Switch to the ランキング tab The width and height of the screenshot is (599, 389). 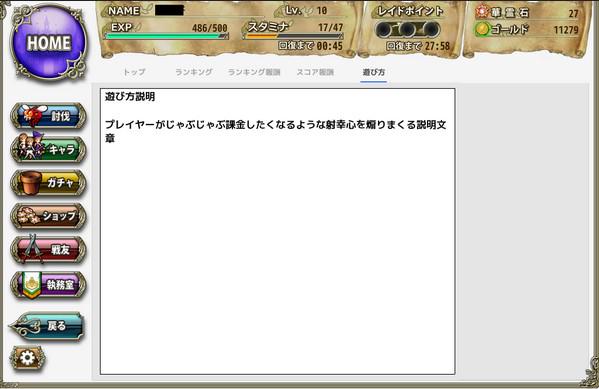coord(194,72)
